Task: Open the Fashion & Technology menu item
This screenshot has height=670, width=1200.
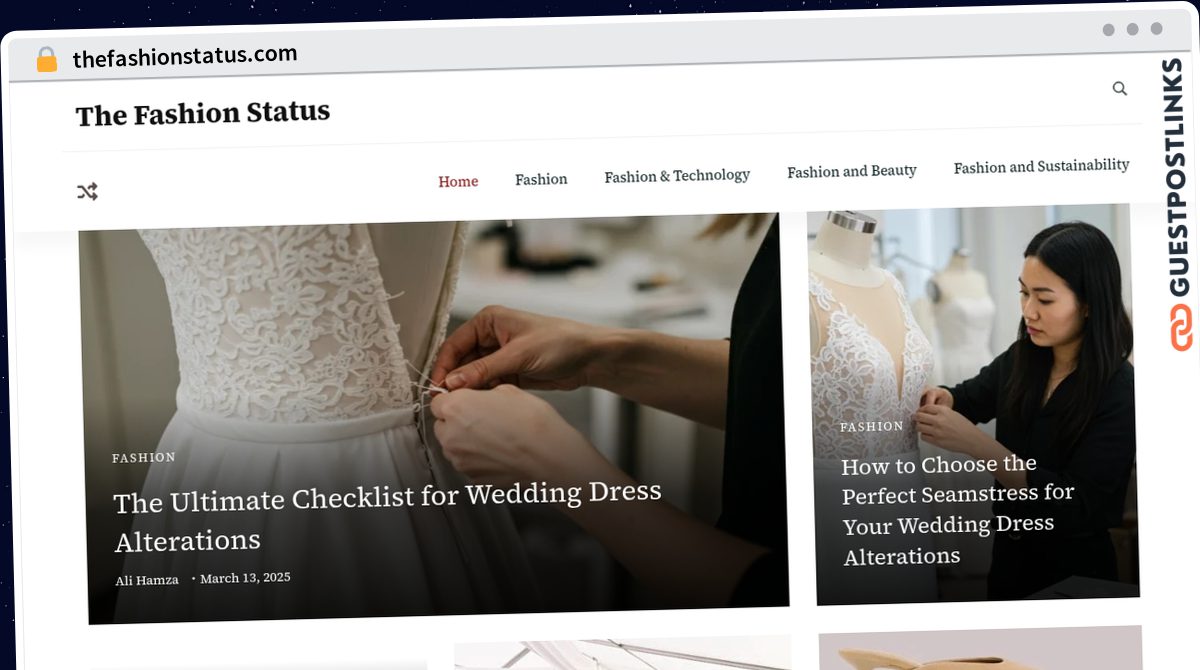Action: click(x=677, y=176)
